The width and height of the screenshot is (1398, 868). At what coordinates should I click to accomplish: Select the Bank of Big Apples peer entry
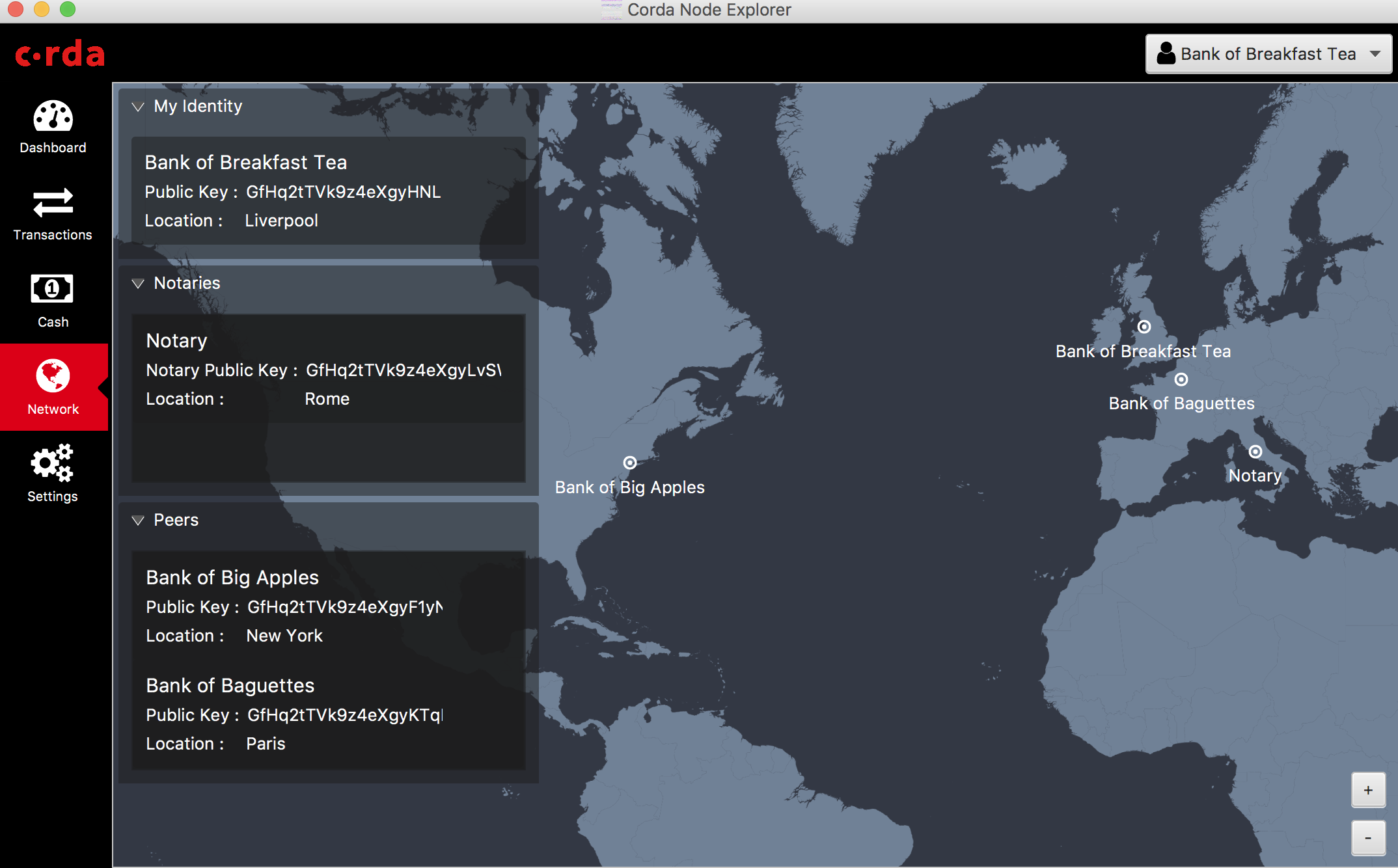(x=329, y=606)
